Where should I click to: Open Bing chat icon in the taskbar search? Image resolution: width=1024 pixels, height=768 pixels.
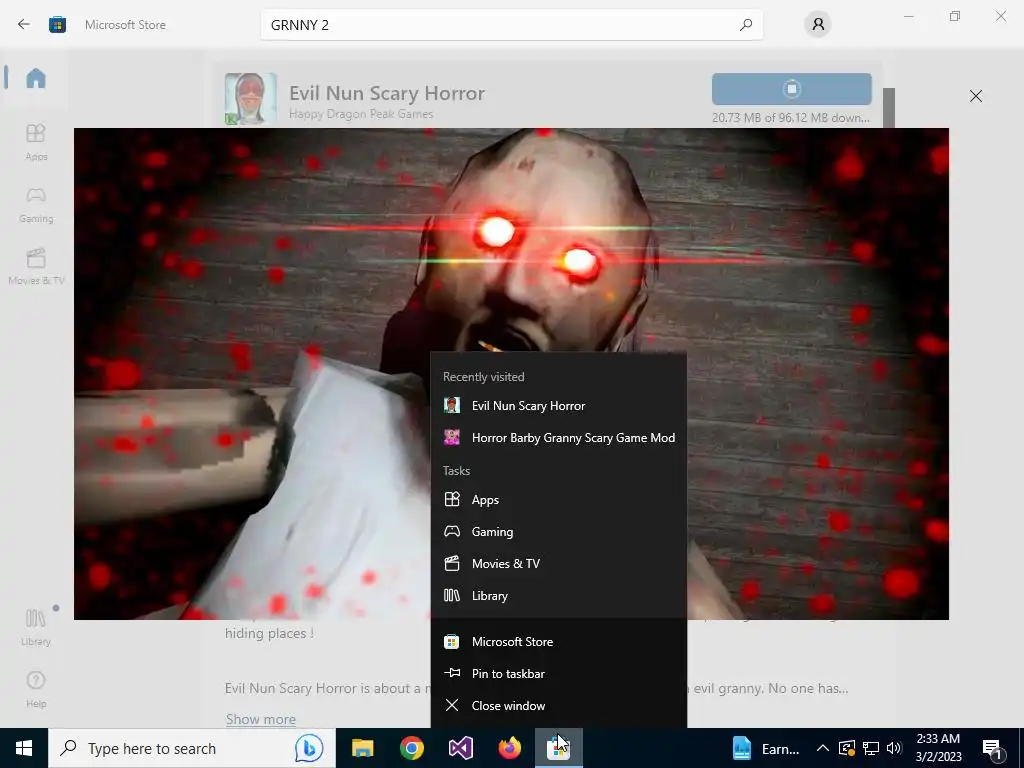click(309, 748)
